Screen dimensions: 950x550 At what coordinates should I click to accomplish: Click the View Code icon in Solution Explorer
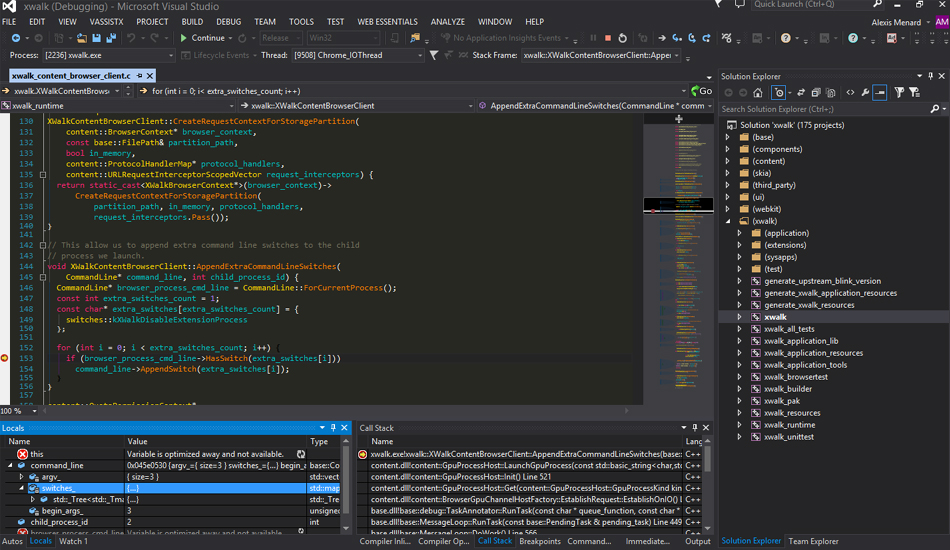[850, 93]
